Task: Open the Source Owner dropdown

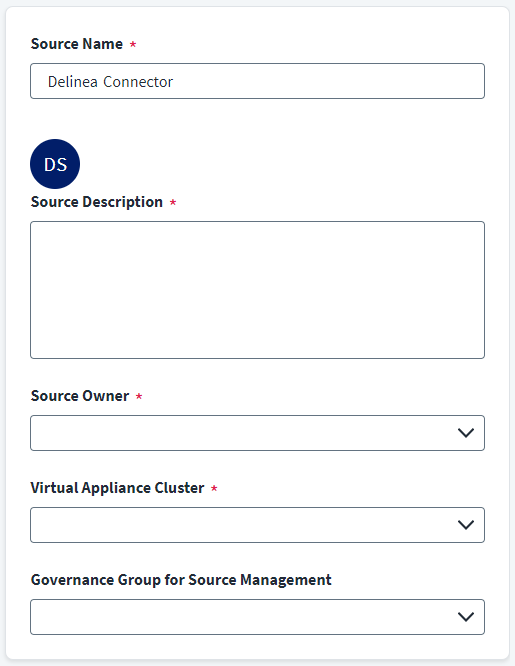Action: pos(258,433)
